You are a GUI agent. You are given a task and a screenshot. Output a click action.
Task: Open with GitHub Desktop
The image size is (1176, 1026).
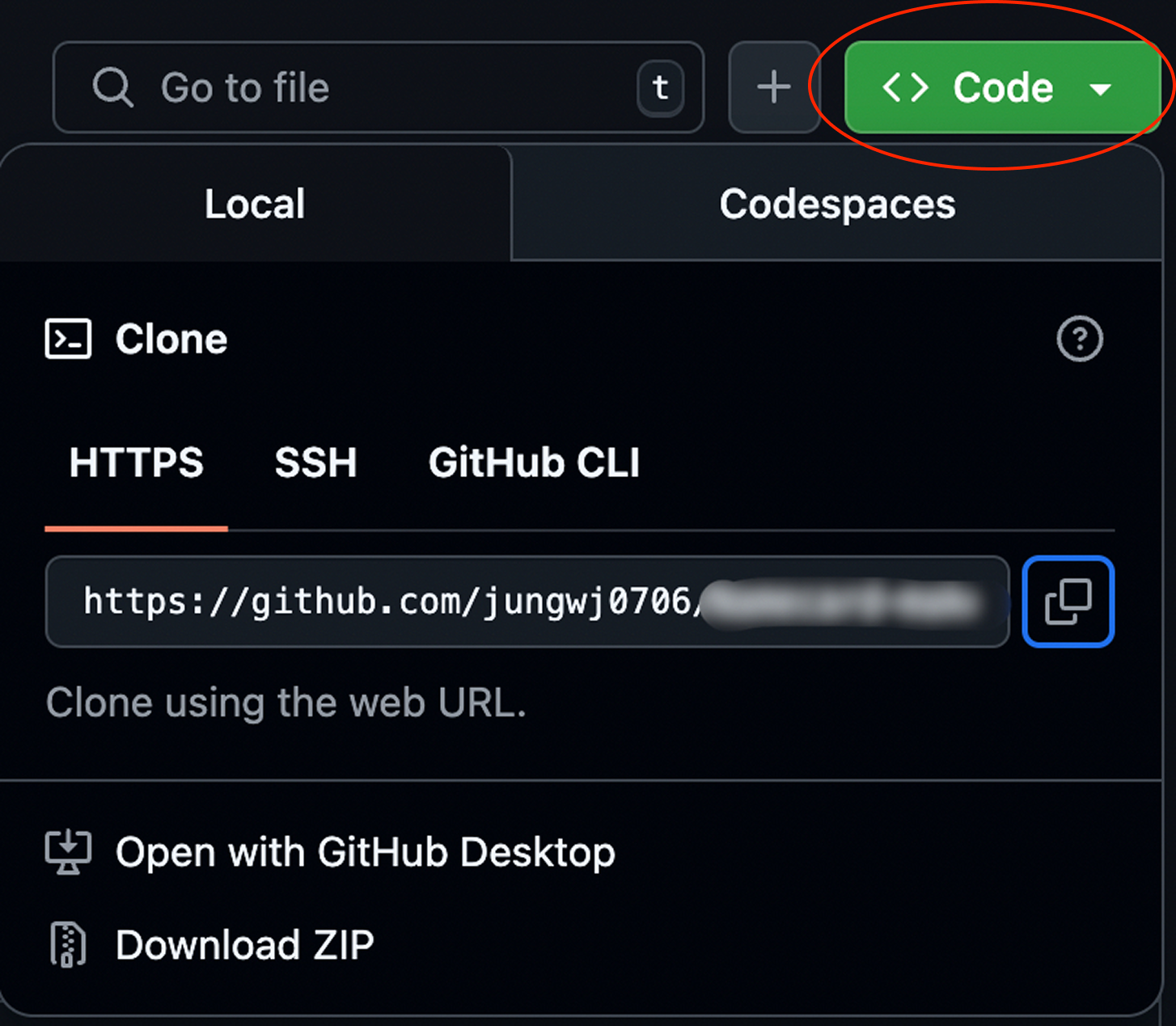click(x=330, y=852)
